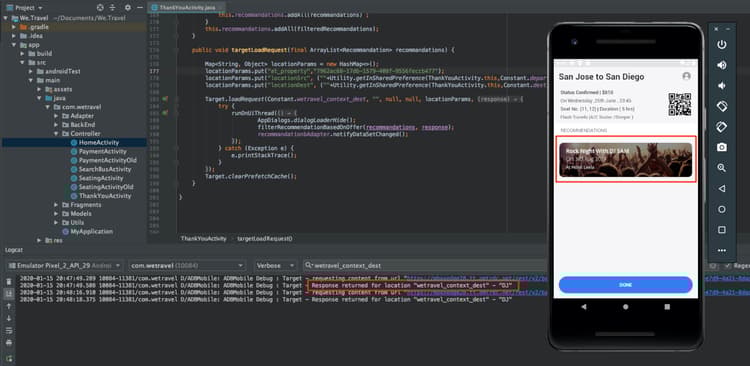Click the emulator volume down icon

tap(722, 86)
